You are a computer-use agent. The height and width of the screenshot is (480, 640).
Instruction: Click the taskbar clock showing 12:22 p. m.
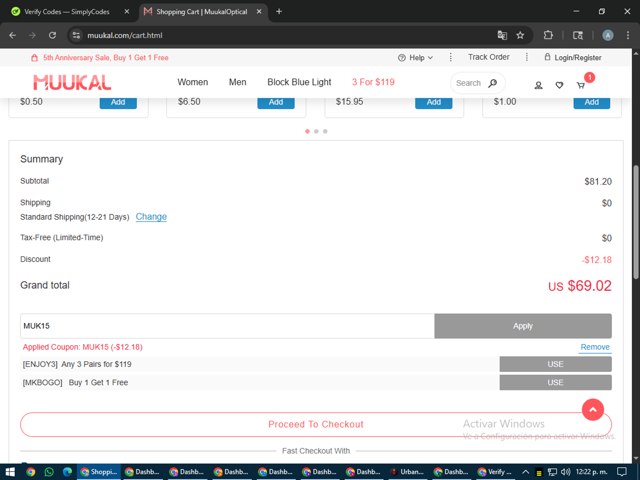click(x=591, y=472)
